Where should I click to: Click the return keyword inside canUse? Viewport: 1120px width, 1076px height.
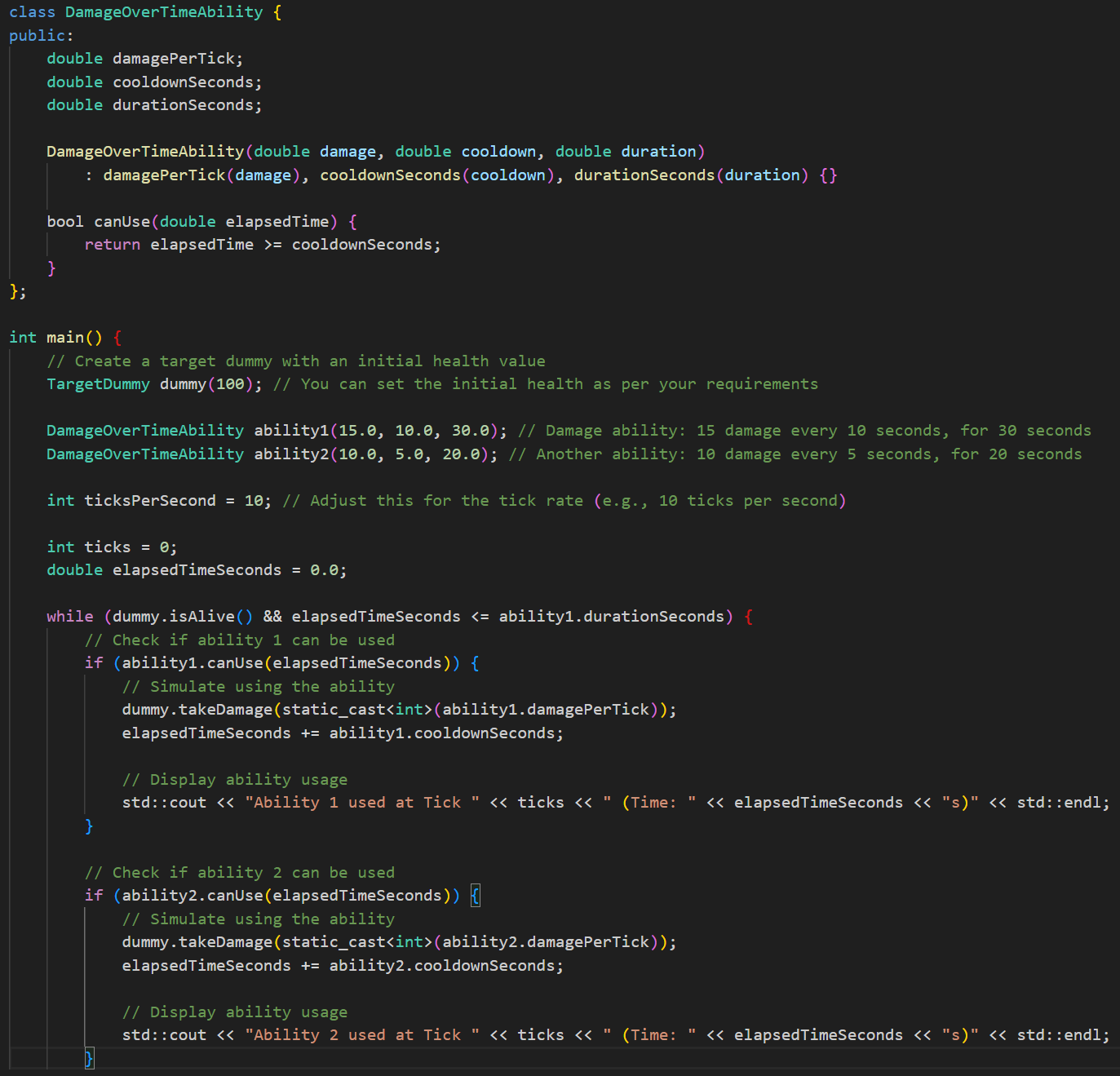coord(112,245)
